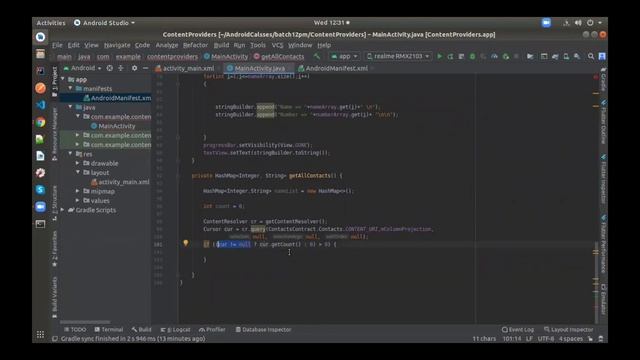
Task: Open the AVD Manager device icon
Action: point(566,56)
